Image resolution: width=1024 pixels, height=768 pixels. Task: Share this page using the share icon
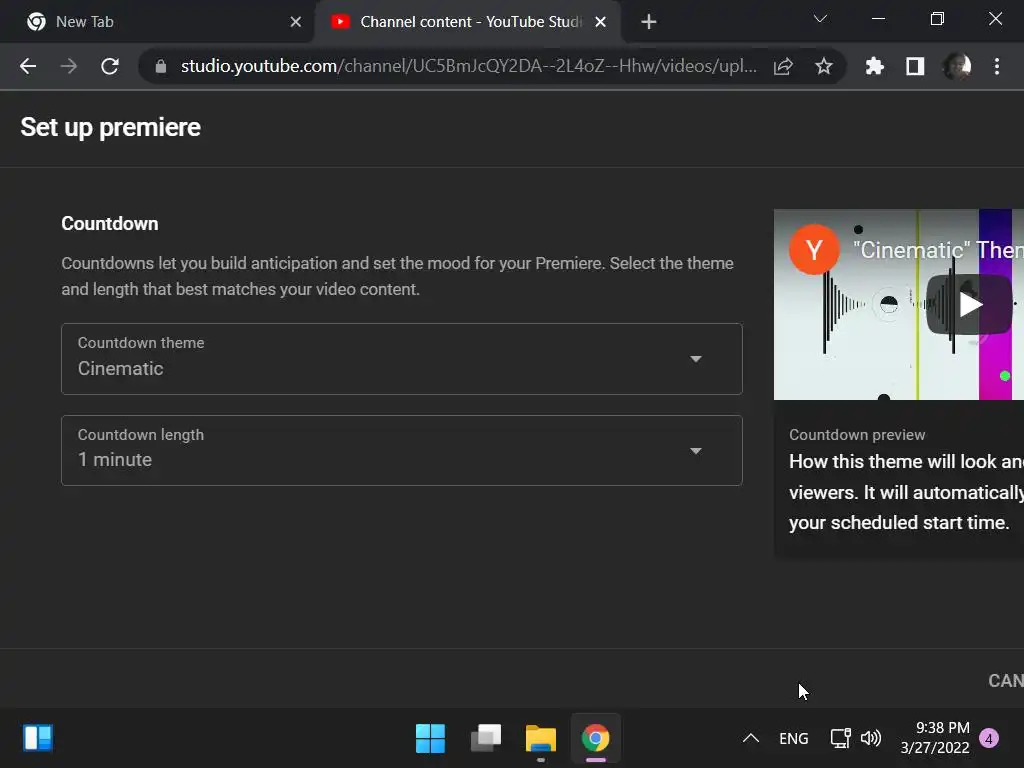(x=783, y=66)
